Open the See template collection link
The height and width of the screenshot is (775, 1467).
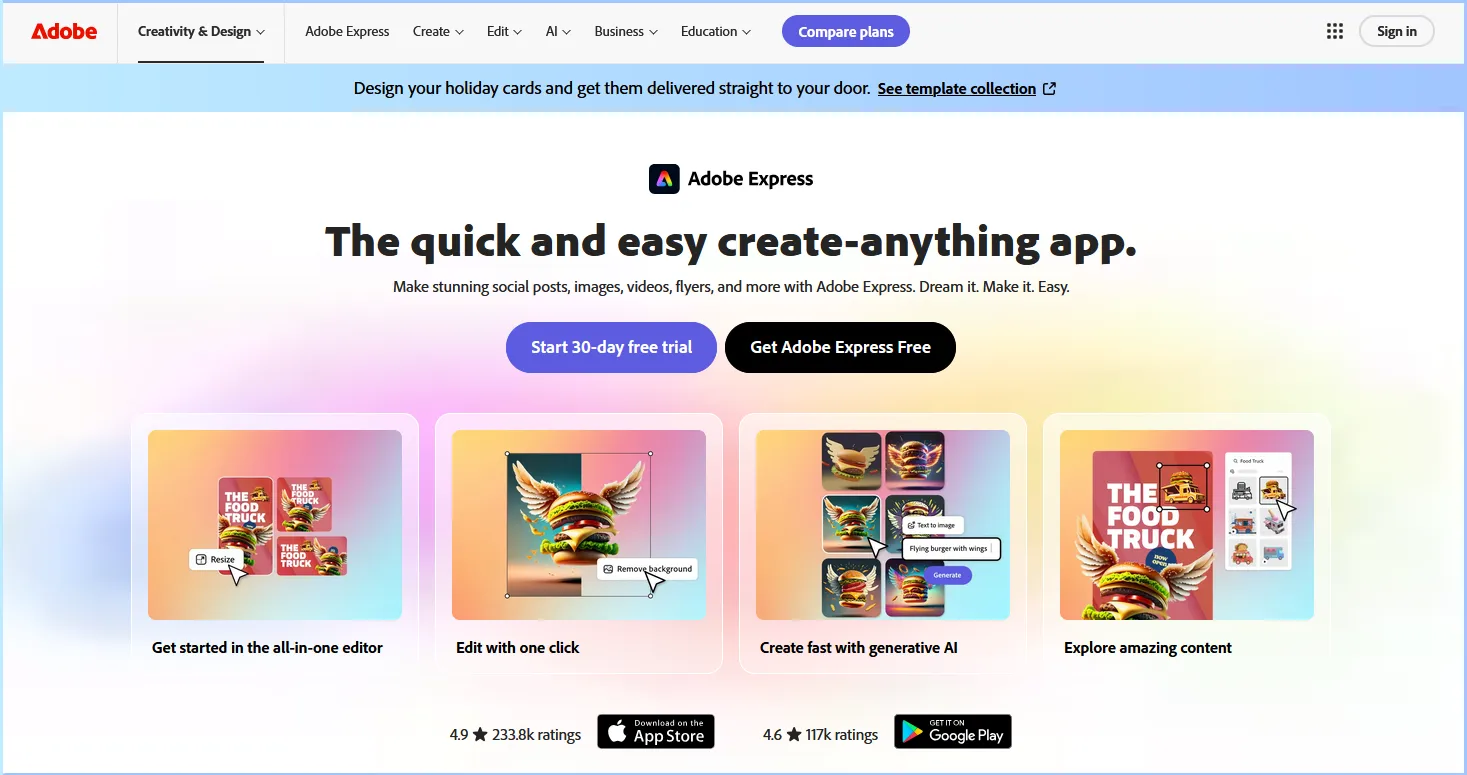957,88
